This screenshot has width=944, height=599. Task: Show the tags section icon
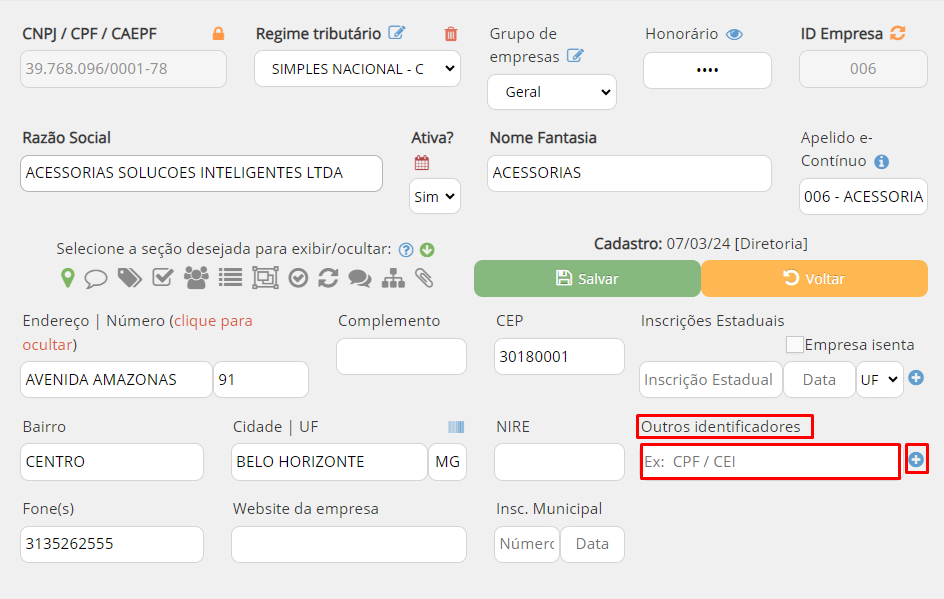coord(129,278)
